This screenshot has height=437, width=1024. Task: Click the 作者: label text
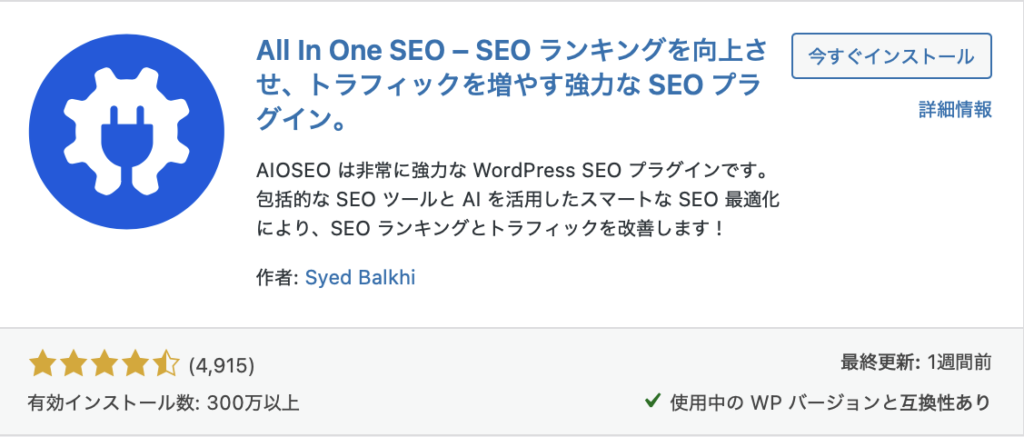[x=270, y=278]
